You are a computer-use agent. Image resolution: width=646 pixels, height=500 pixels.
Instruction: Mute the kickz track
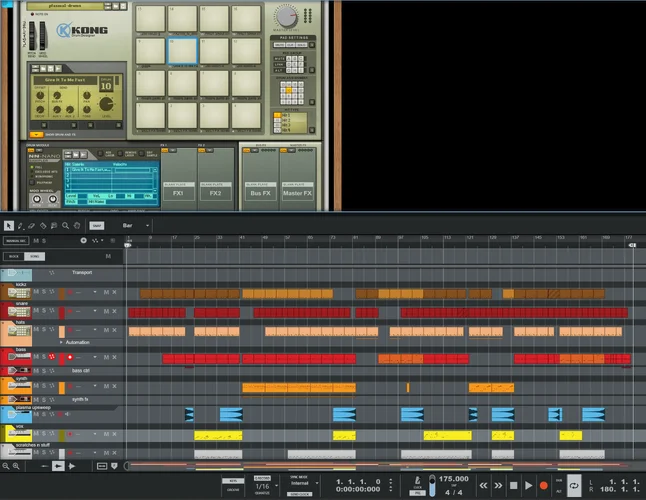36,293
